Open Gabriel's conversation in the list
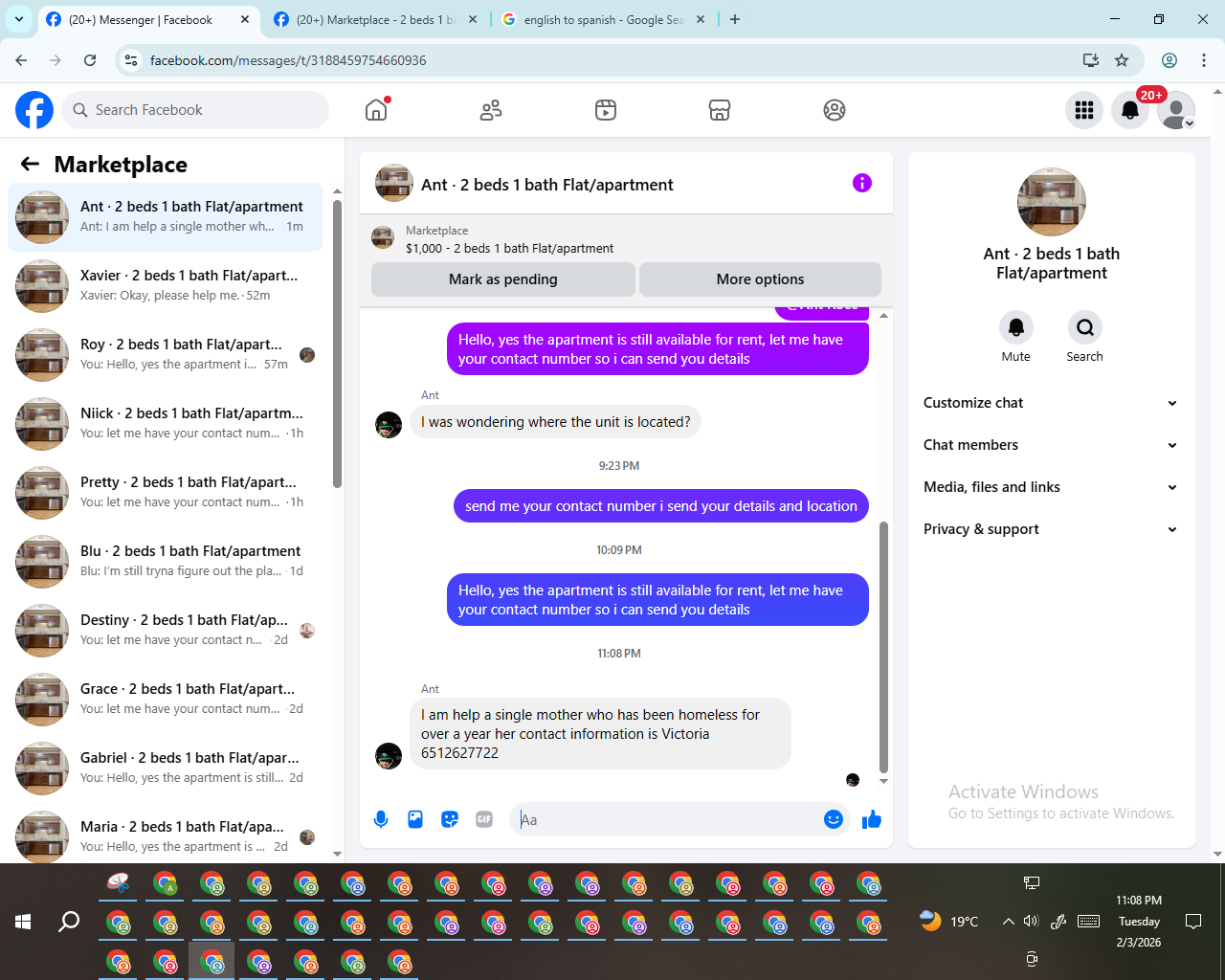 click(x=165, y=768)
